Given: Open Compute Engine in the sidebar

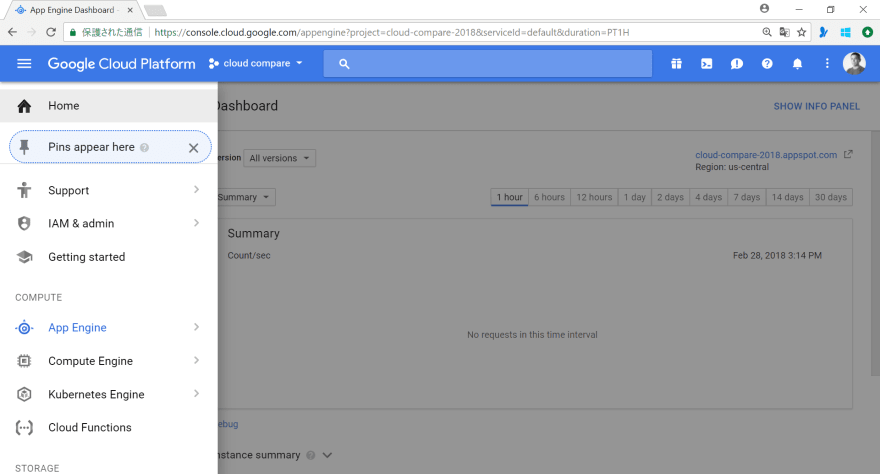Looking at the screenshot, I should pos(109,361).
